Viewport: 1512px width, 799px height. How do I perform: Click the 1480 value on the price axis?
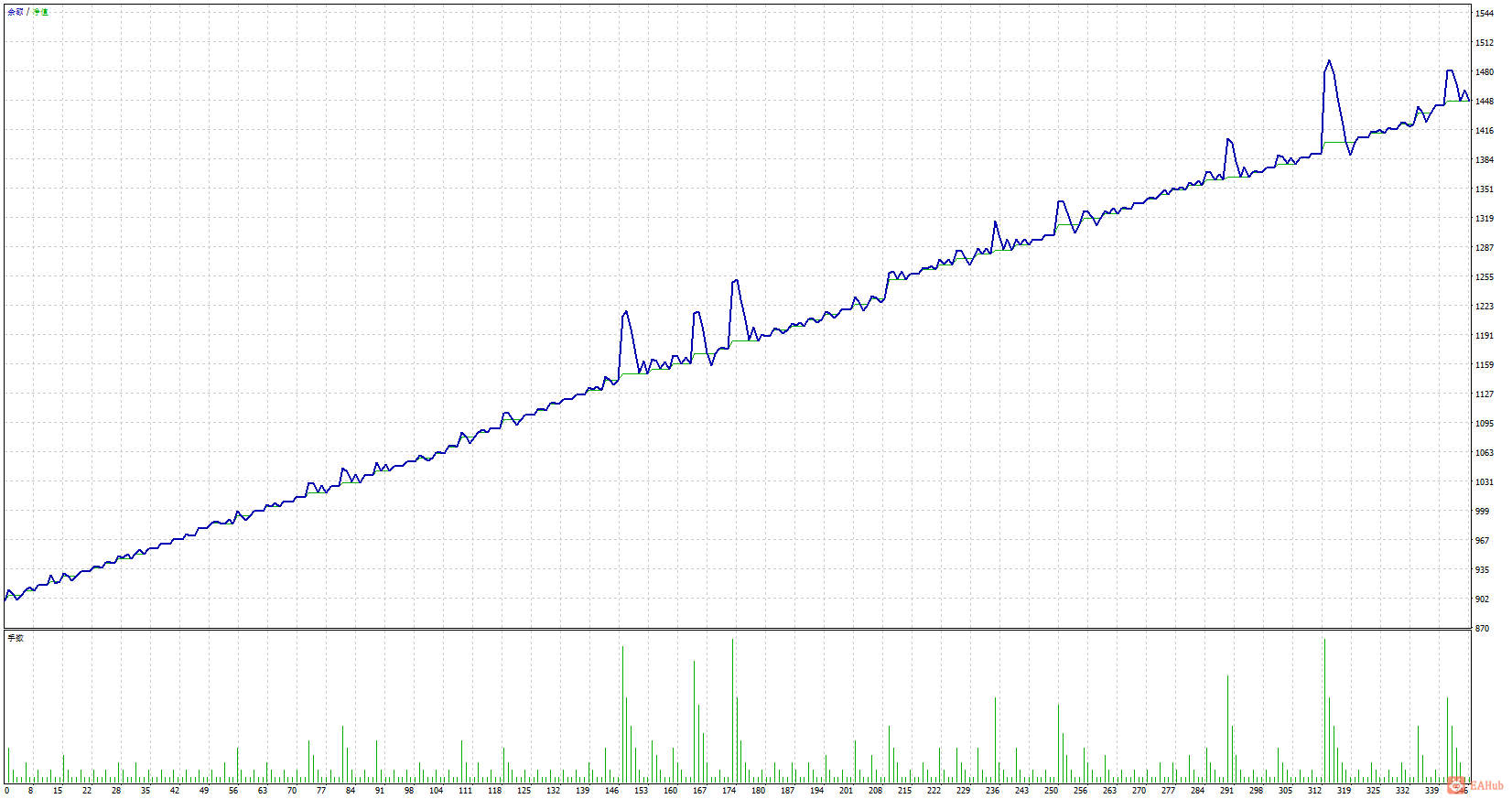pyautogui.click(x=1485, y=72)
